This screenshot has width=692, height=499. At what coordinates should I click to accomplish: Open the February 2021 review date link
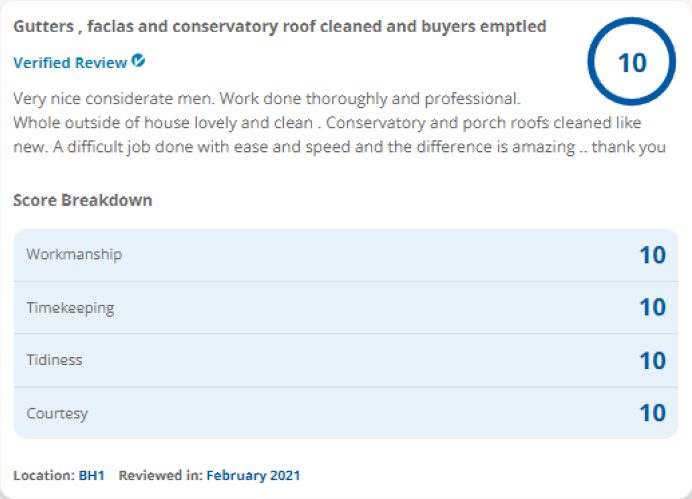253,475
